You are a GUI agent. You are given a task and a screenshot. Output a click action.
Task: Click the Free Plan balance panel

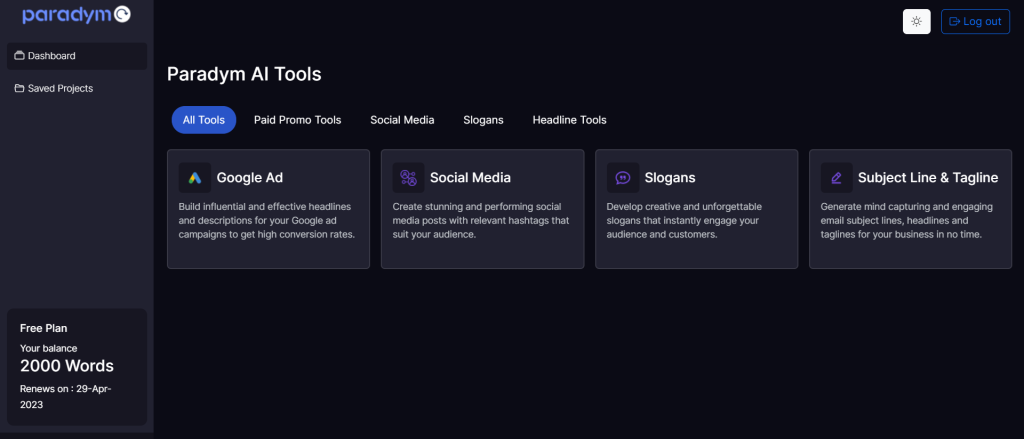coord(77,367)
